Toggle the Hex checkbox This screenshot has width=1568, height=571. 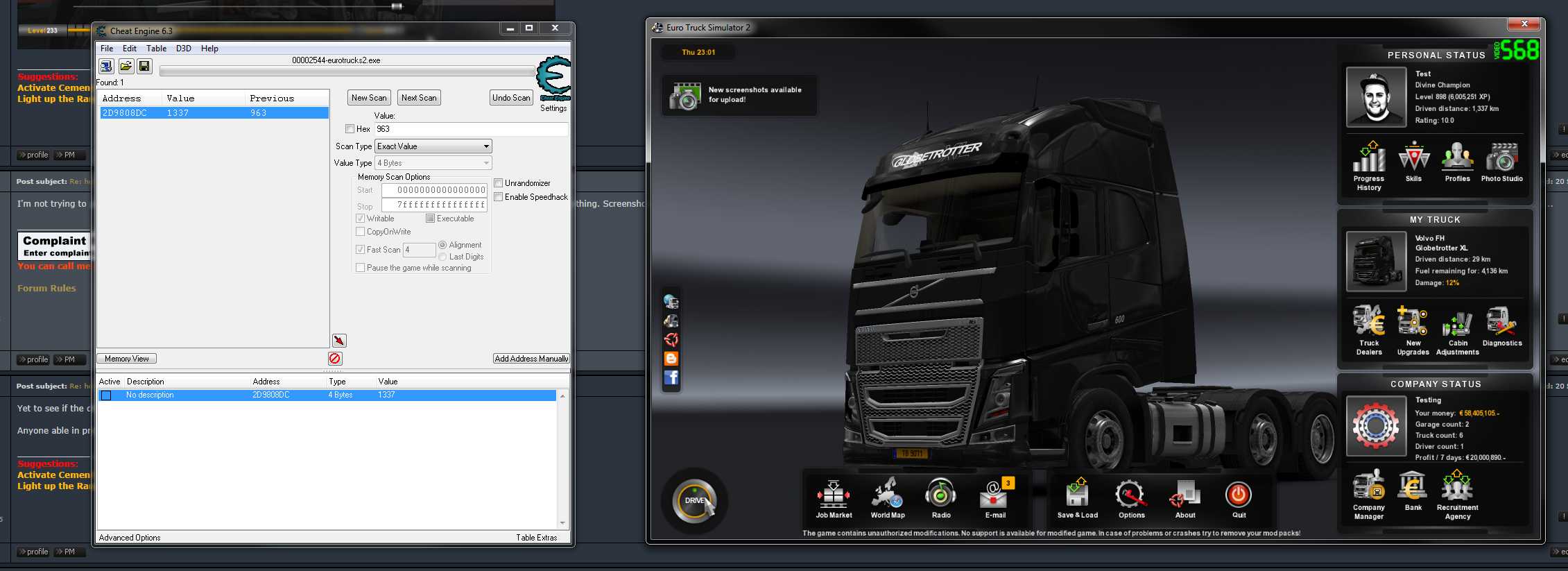(x=350, y=129)
